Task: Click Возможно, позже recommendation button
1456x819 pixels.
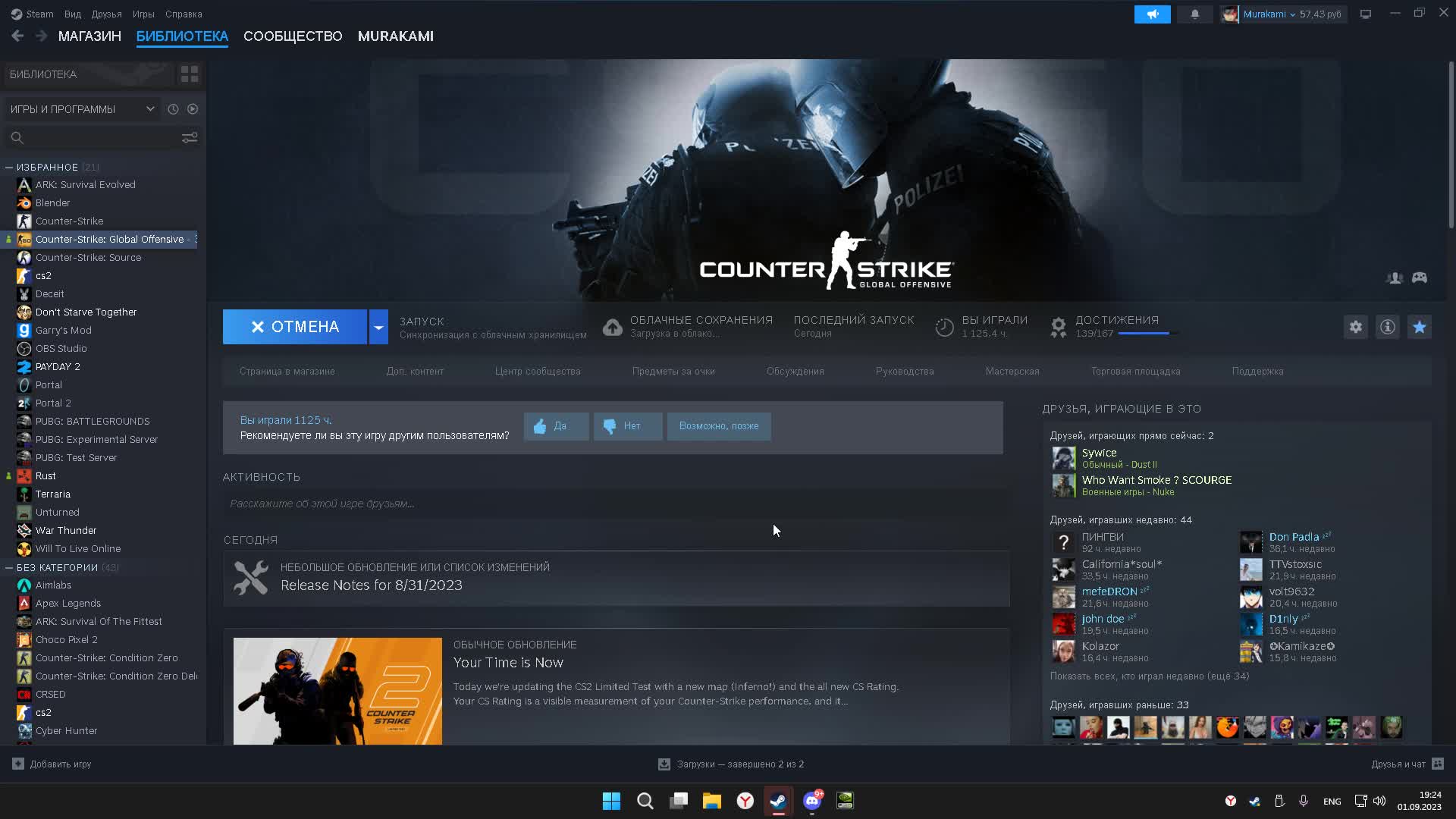Action: pos(718,425)
